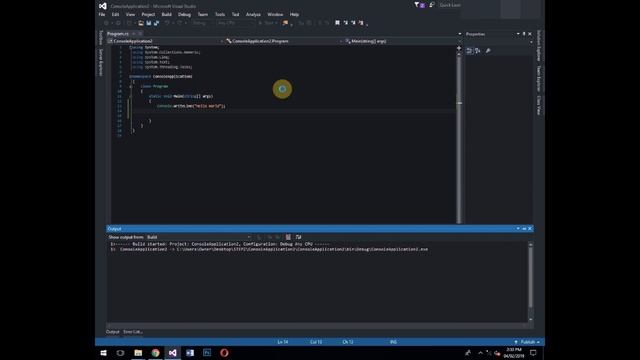This screenshot has width=640, height=360.
Task: Open File Explorer from the taskbar
Action: (138, 353)
